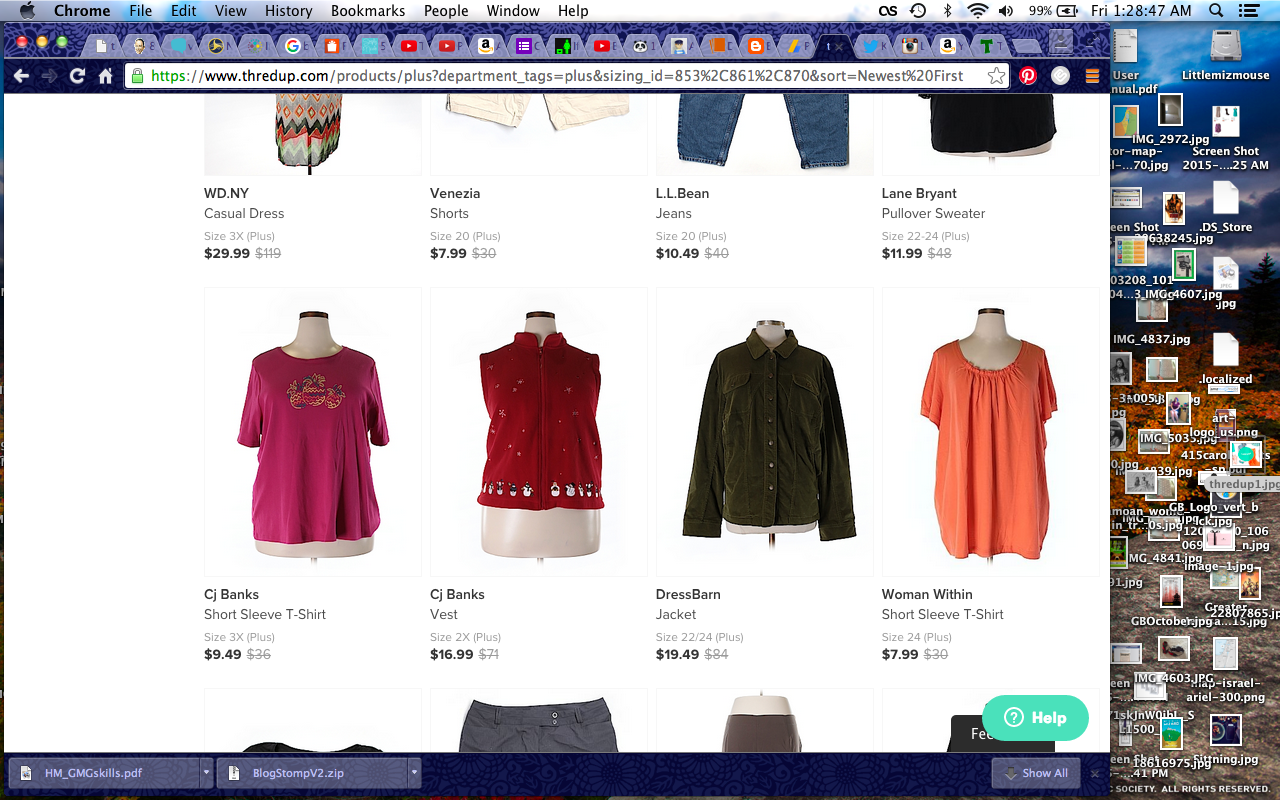This screenshot has height=800, width=1280.
Task: Open the History menu
Action: 289,11
